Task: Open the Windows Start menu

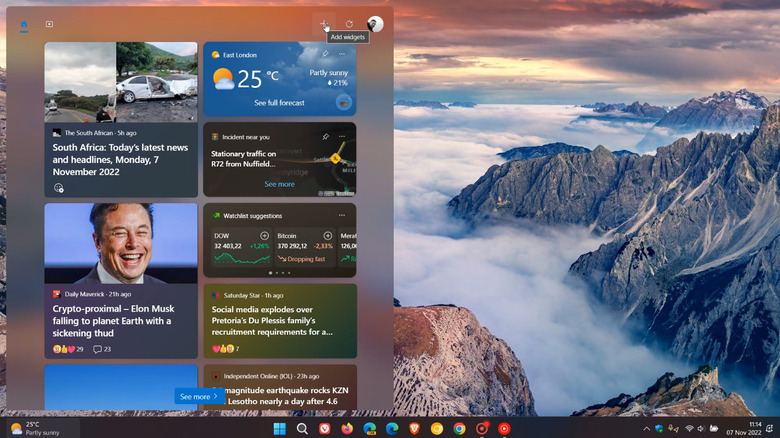Action: pos(279,428)
